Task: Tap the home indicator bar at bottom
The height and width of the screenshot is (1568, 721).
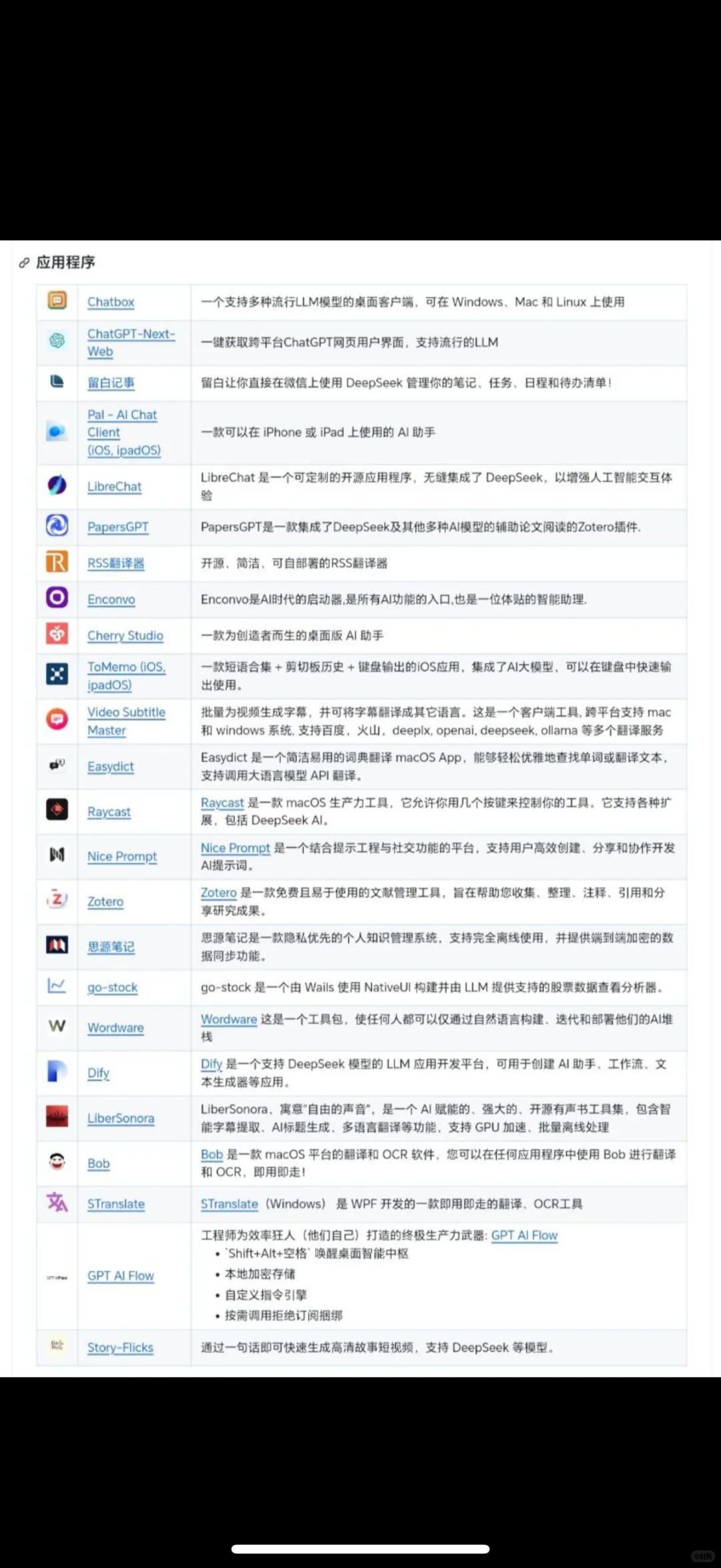Action: tap(360, 1549)
